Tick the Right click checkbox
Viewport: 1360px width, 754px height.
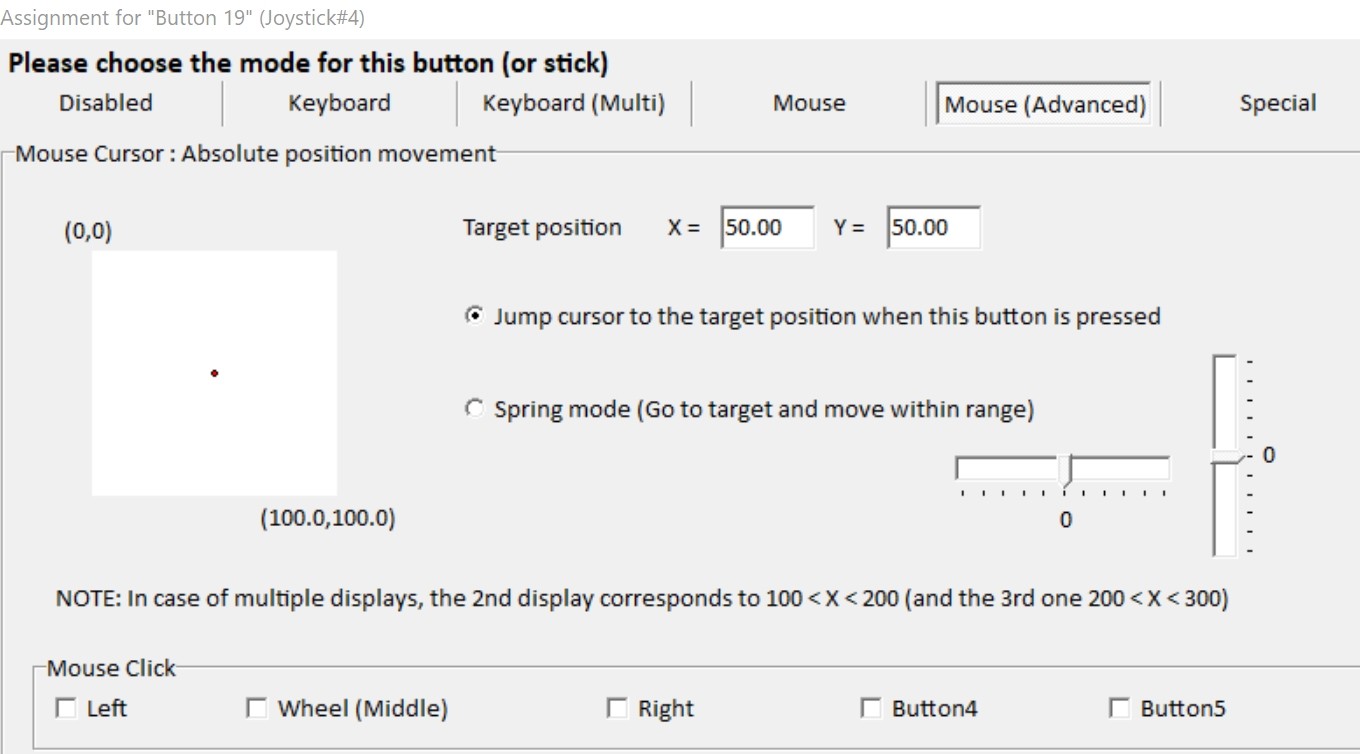pyautogui.click(x=617, y=708)
